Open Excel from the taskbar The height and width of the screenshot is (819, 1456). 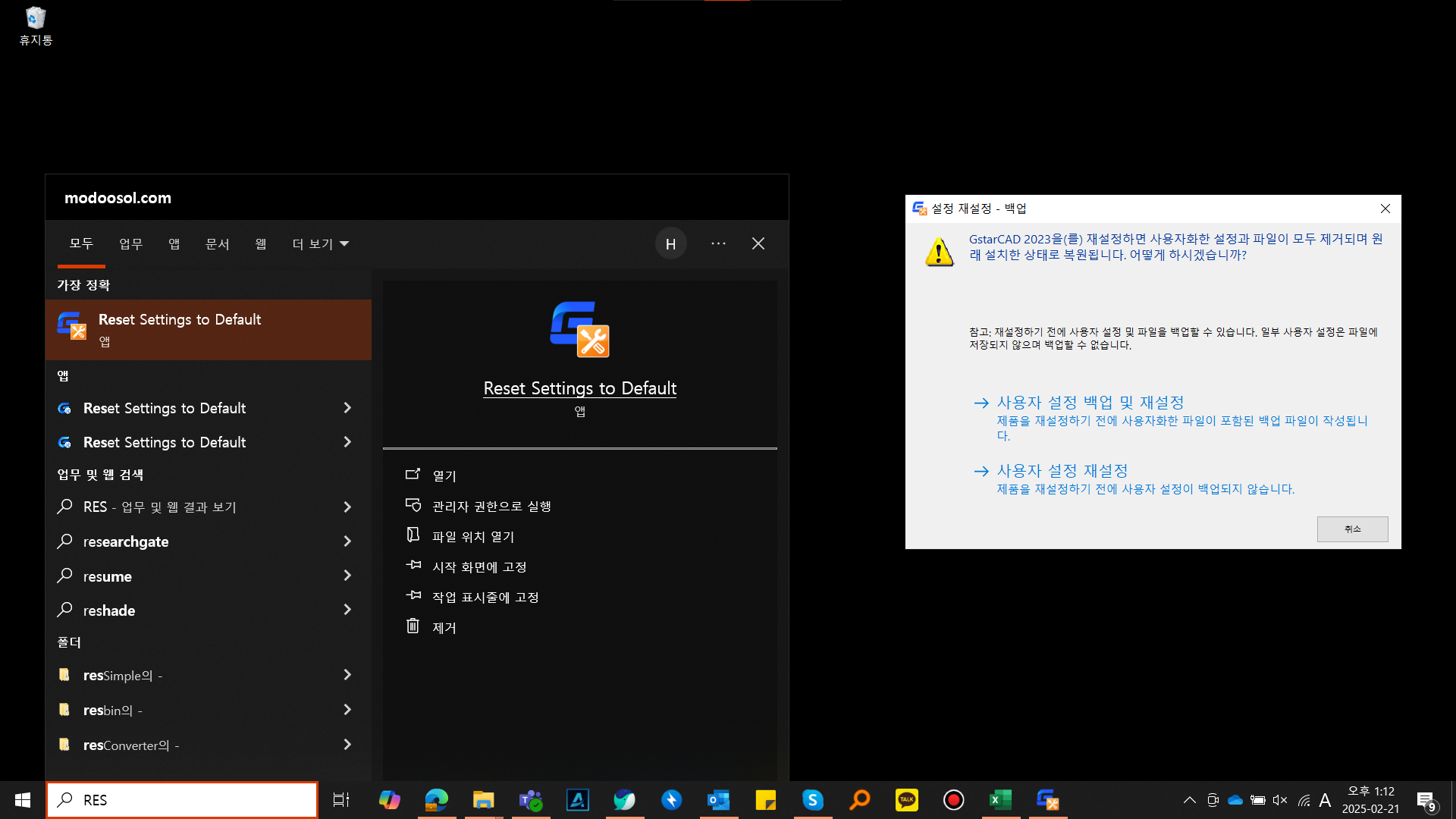(1000, 800)
